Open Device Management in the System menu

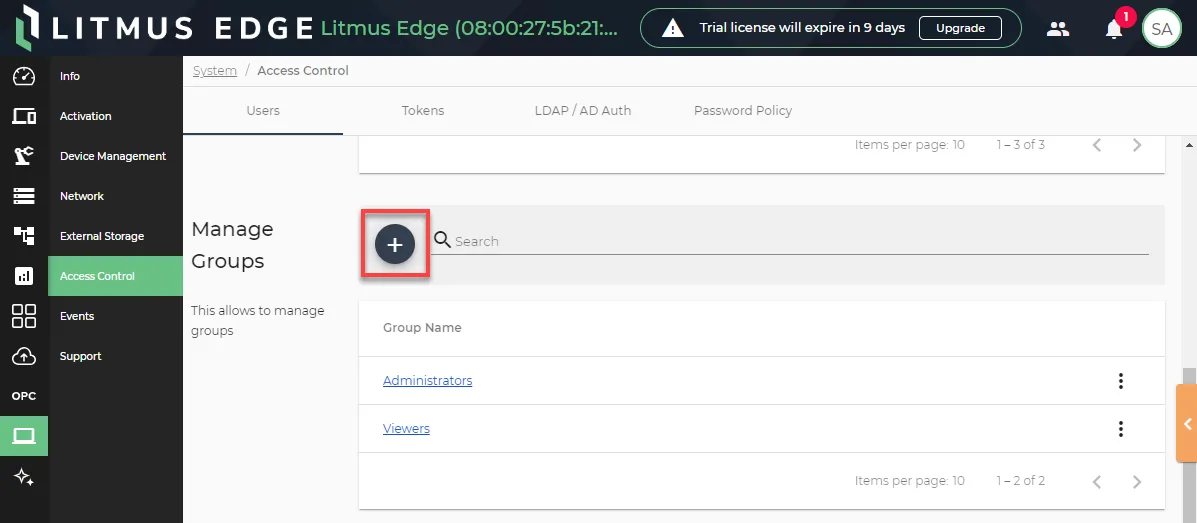(115, 156)
